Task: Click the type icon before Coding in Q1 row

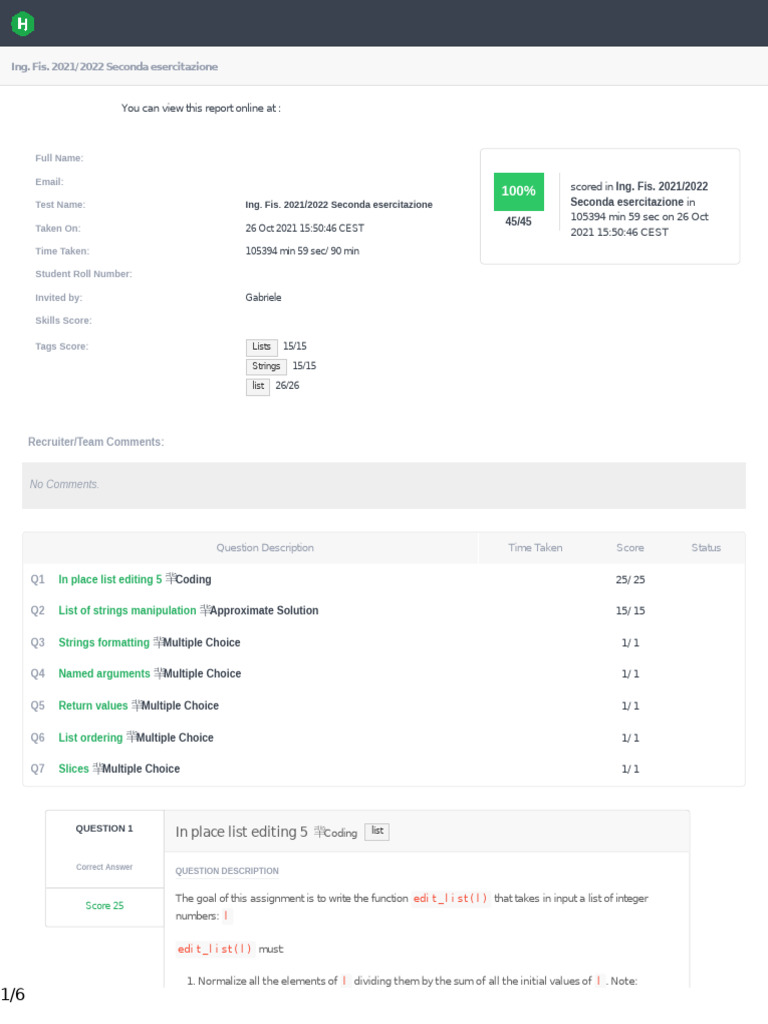Action: tap(170, 579)
